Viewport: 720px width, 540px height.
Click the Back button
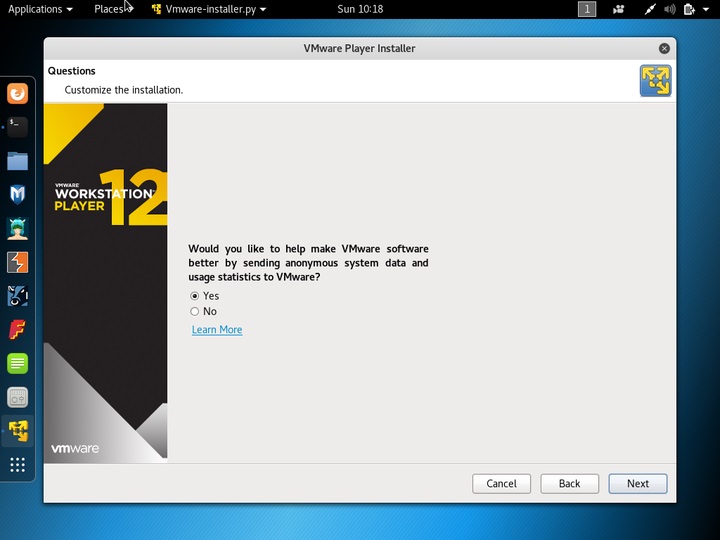pos(569,484)
